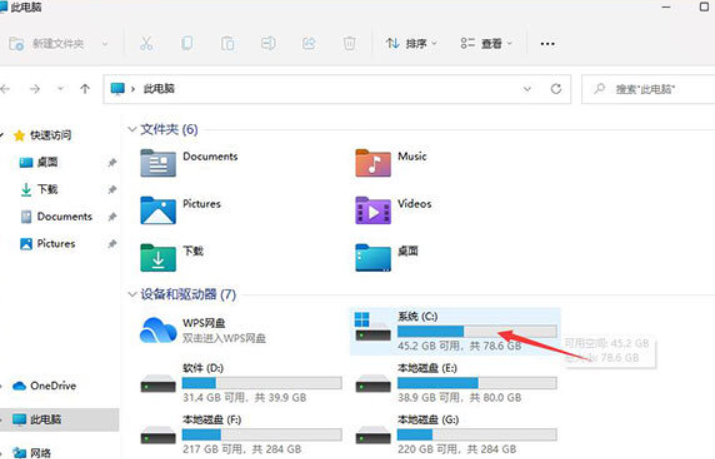Open the 新建文件夹 dropdown arrow

pos(105,44)
